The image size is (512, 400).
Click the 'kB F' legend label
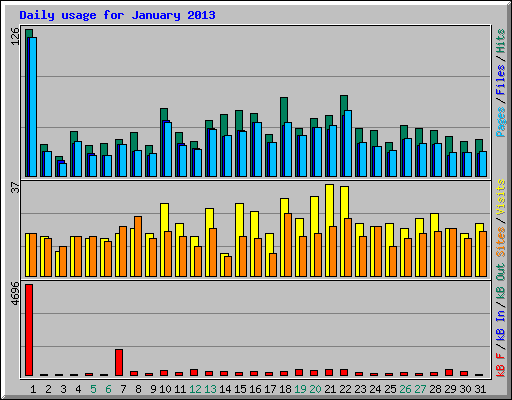500,364
